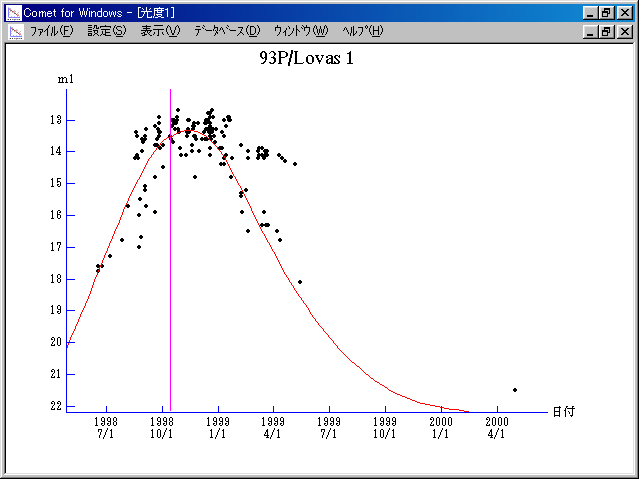
Task: Click the 日付 date axis label
Action: (x=563, y=411)
